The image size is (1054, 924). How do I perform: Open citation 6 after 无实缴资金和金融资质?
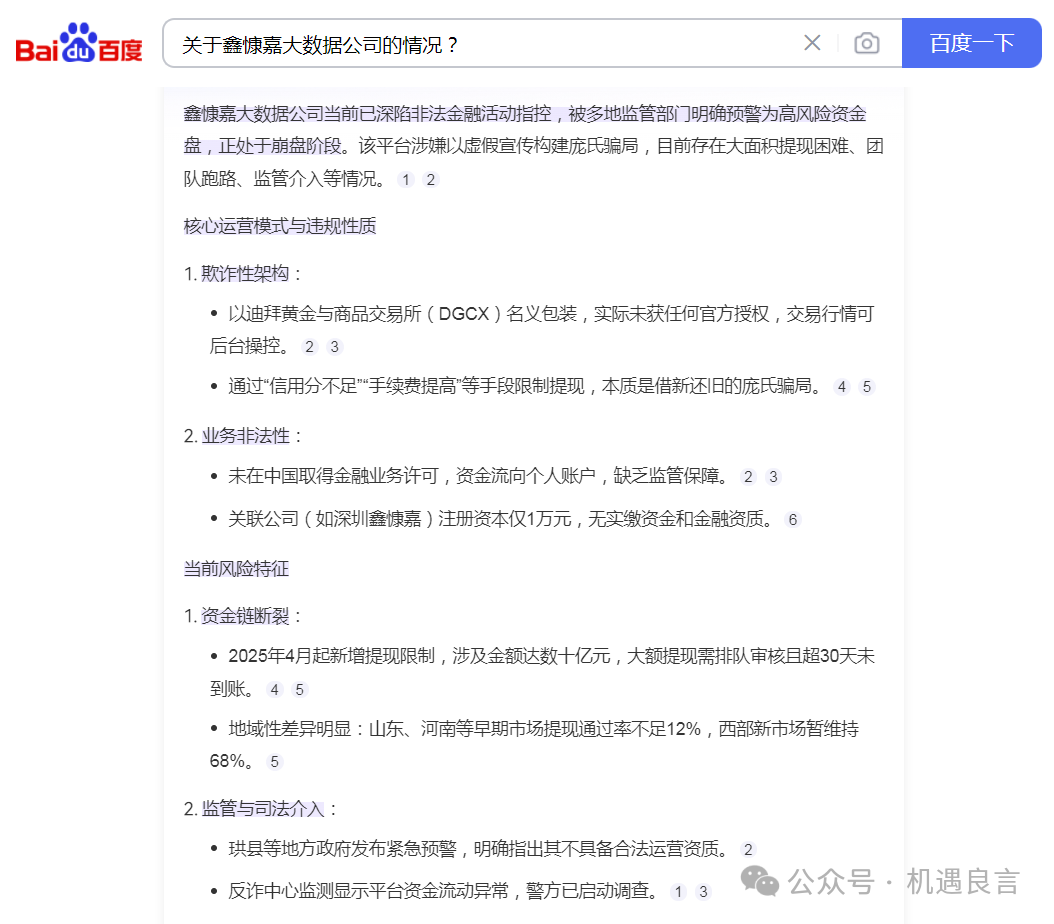click(x=793, y=520)
